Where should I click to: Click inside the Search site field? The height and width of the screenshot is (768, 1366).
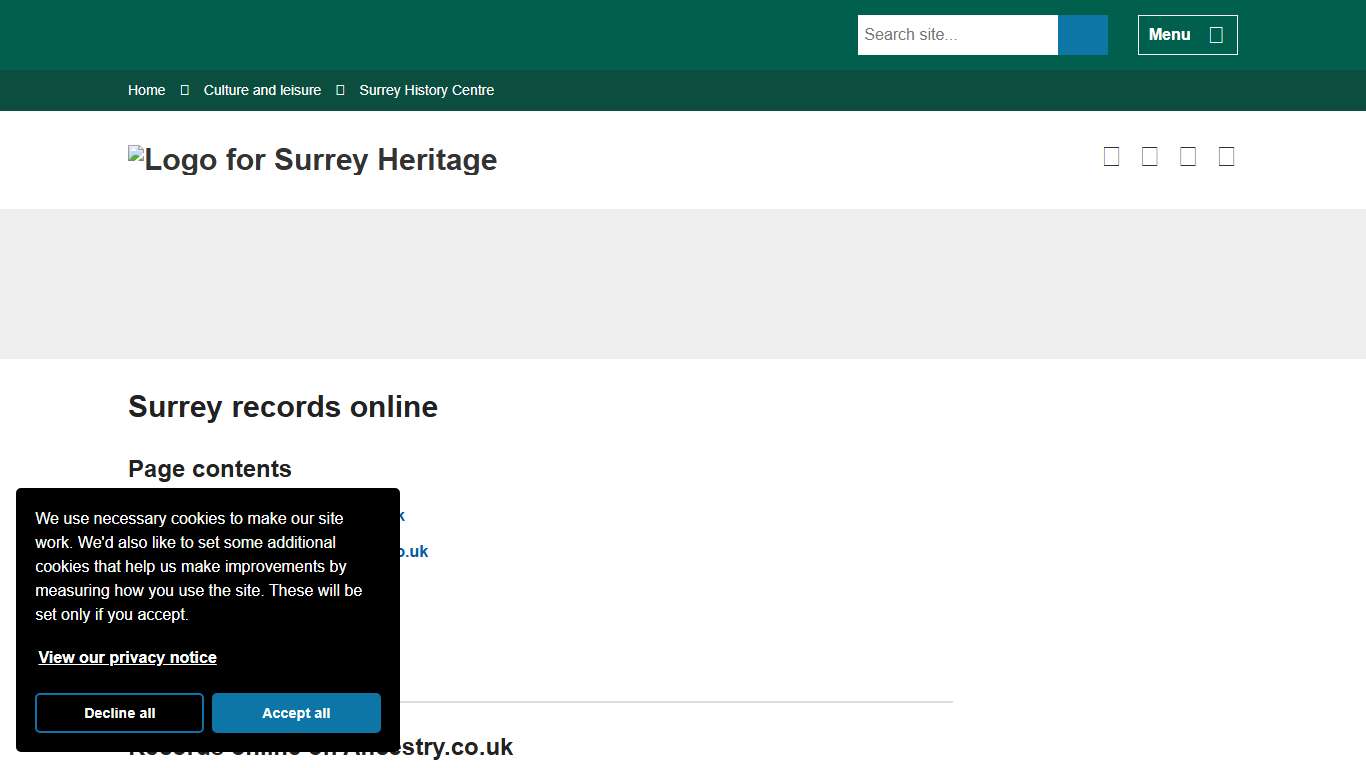[x=957, y=34]
